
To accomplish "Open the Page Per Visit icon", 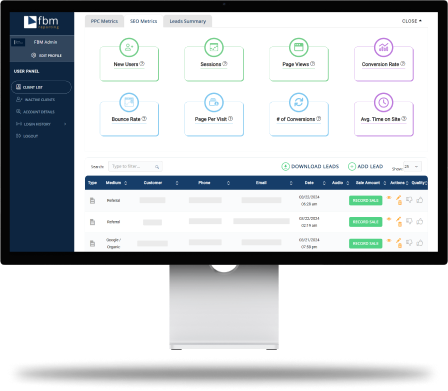I will point(214,102).
